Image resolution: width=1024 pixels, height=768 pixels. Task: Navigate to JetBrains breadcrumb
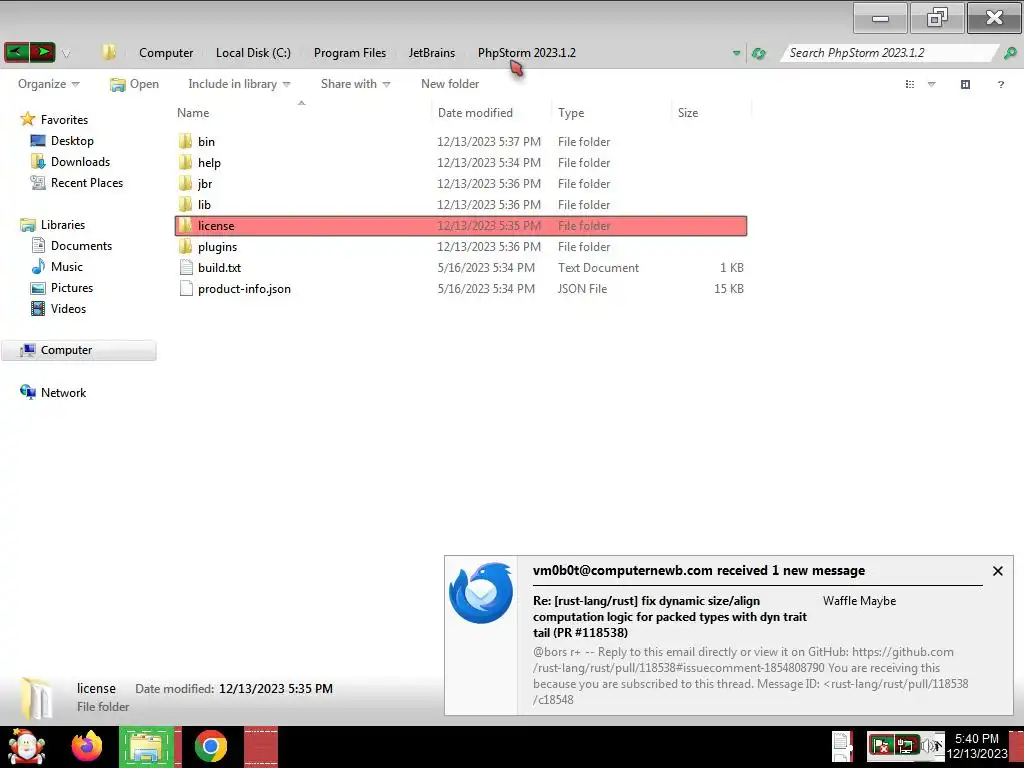432,53
